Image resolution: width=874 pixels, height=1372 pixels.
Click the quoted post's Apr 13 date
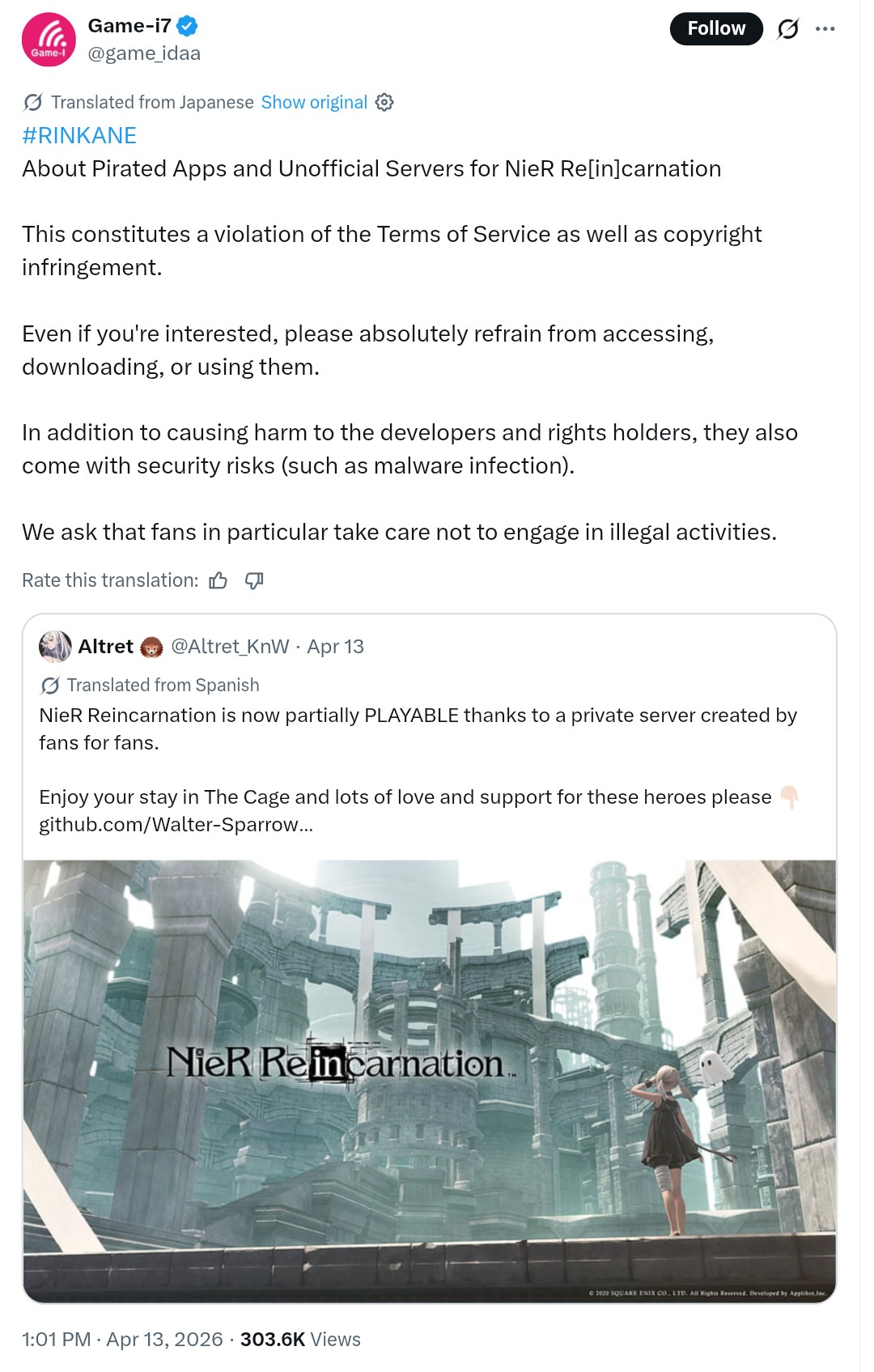coord(335,646)
